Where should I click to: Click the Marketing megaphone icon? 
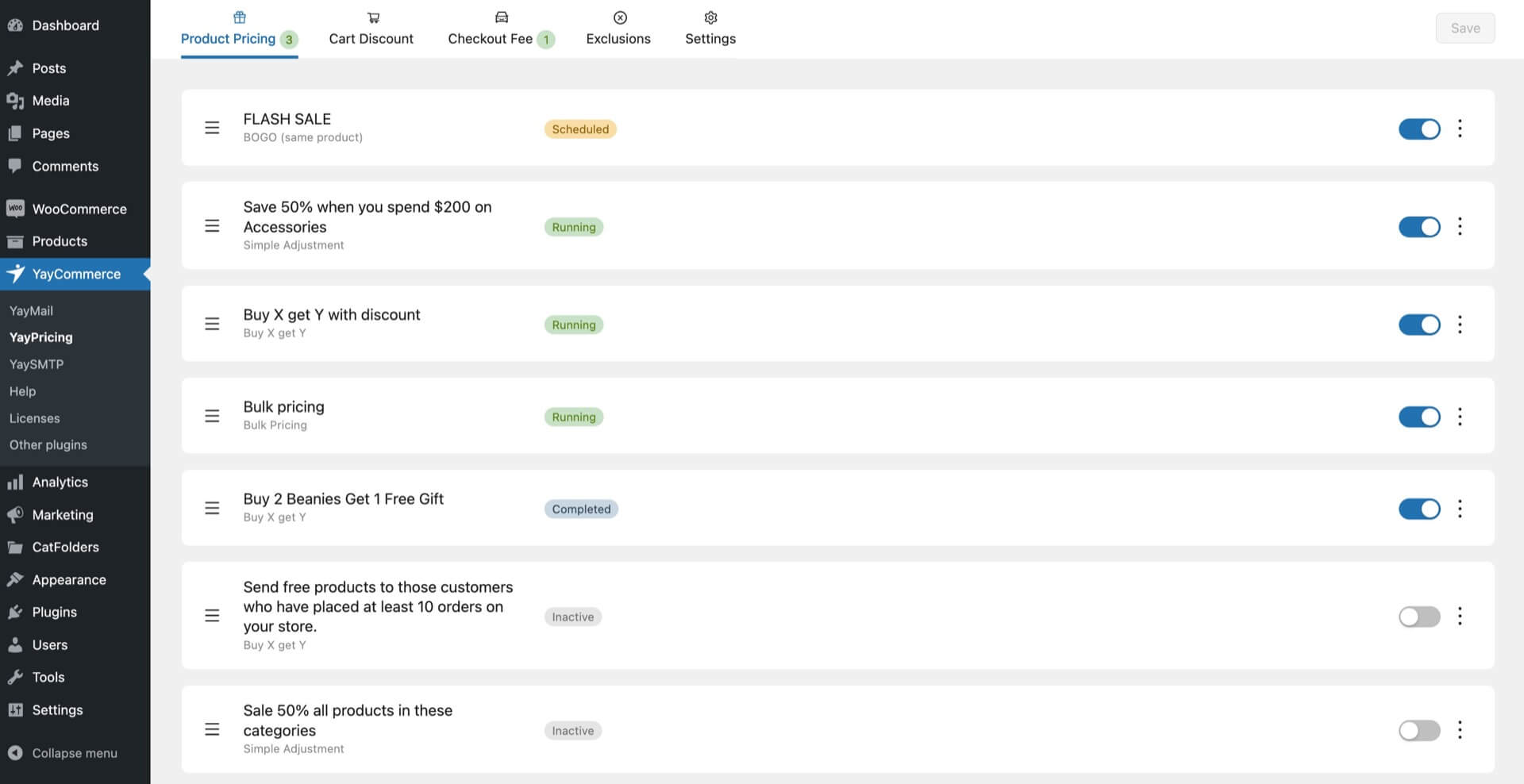coord(15,514)
